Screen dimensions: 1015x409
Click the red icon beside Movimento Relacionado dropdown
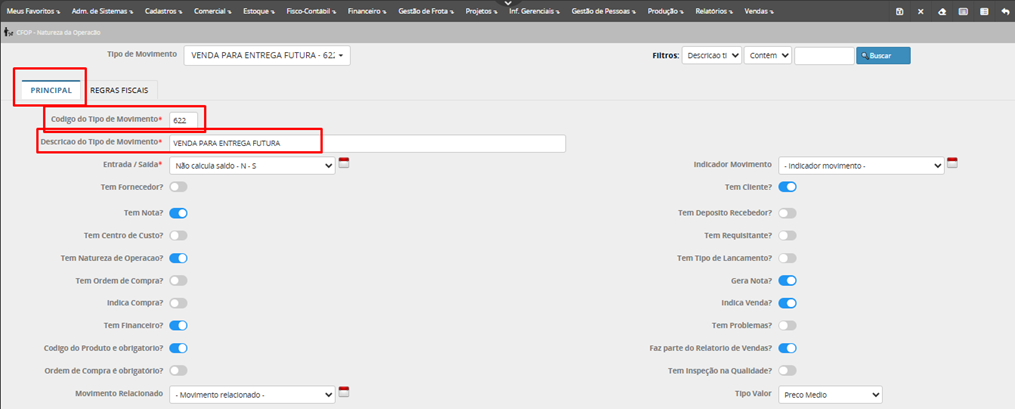pyautogui.click(x=344, y=392)
